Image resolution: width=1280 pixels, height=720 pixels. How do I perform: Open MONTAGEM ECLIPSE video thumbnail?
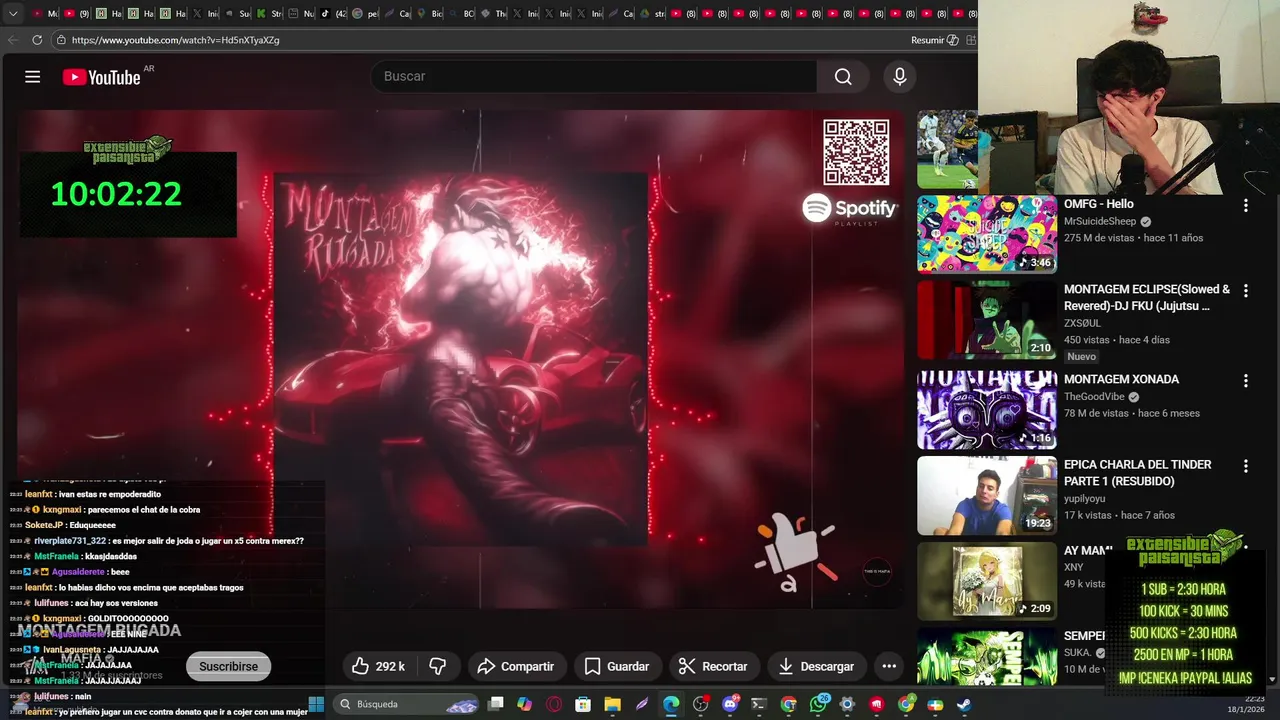pos(987,320)
